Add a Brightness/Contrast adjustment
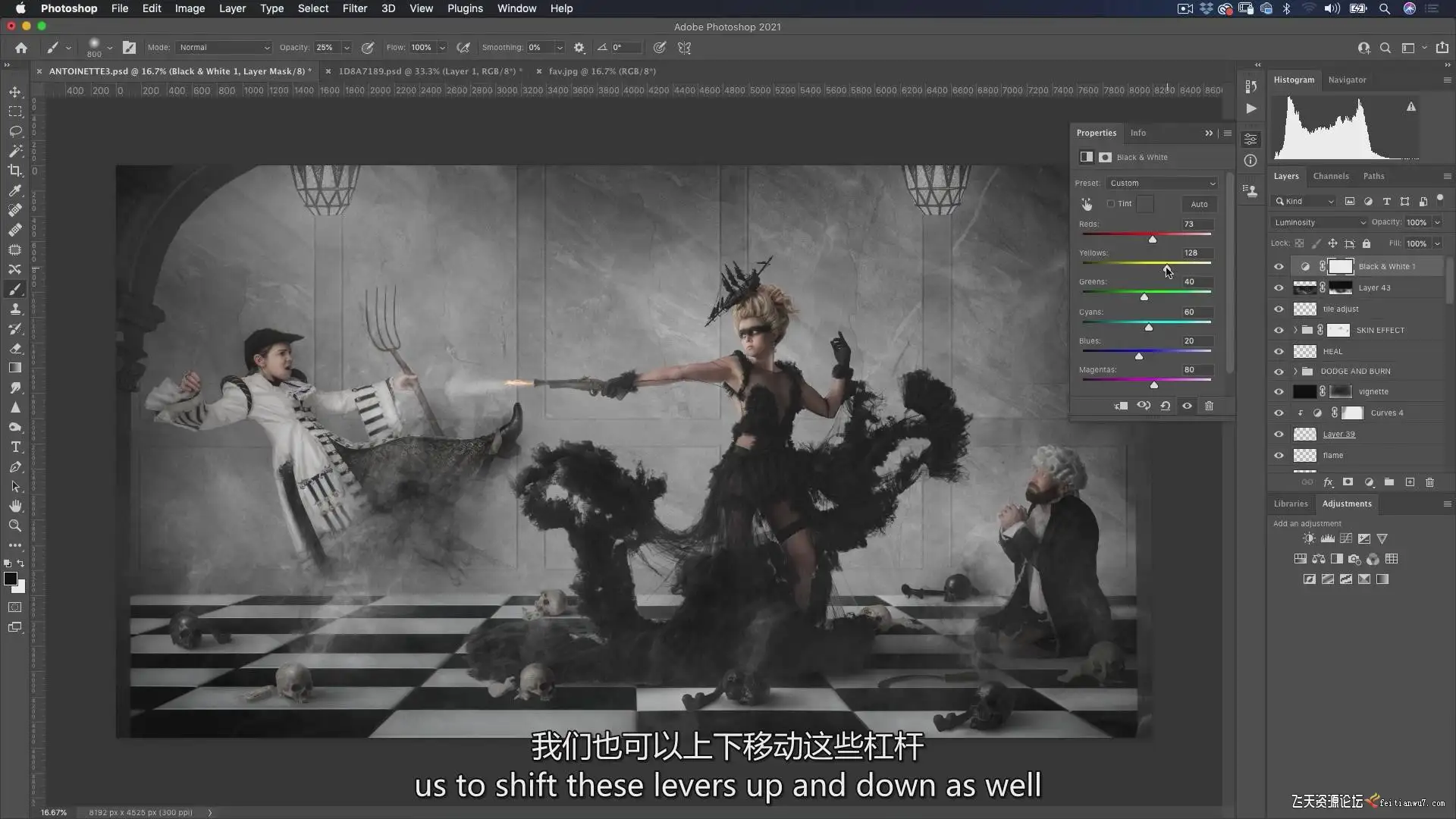 click(1309, 538)
